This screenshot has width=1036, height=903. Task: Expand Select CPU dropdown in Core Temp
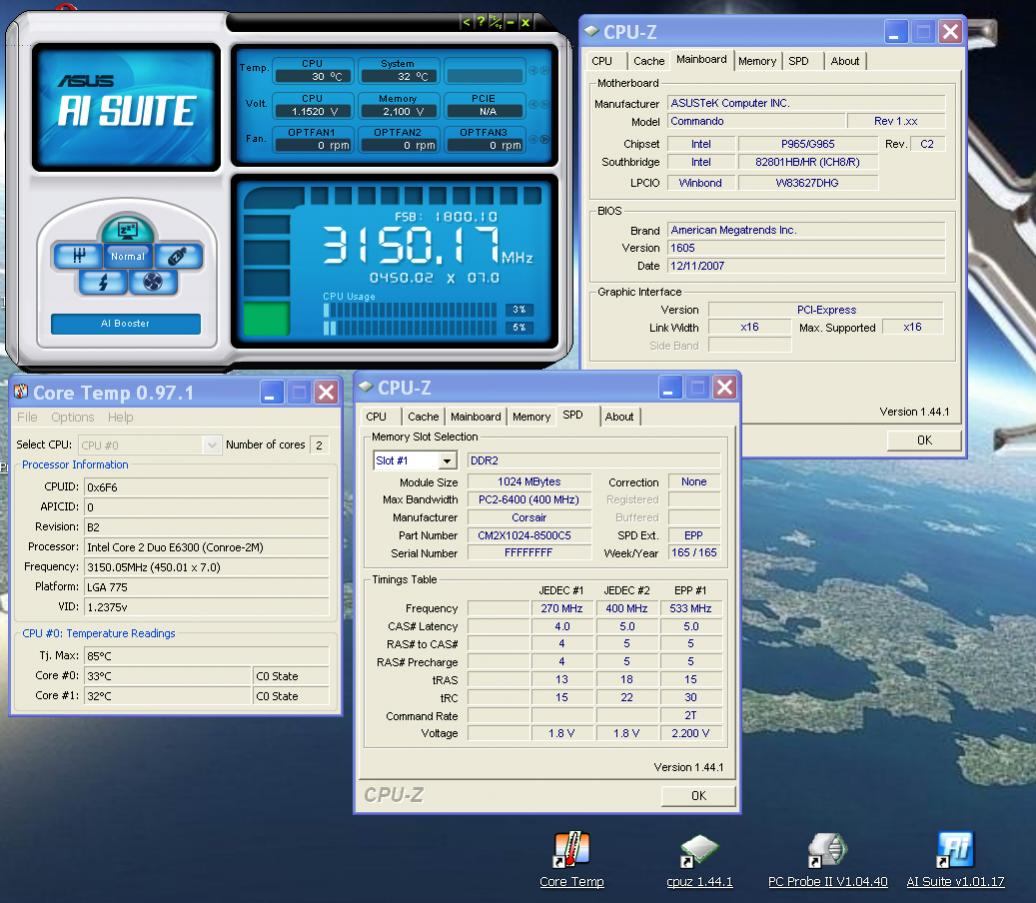click(x=211, y=445)
